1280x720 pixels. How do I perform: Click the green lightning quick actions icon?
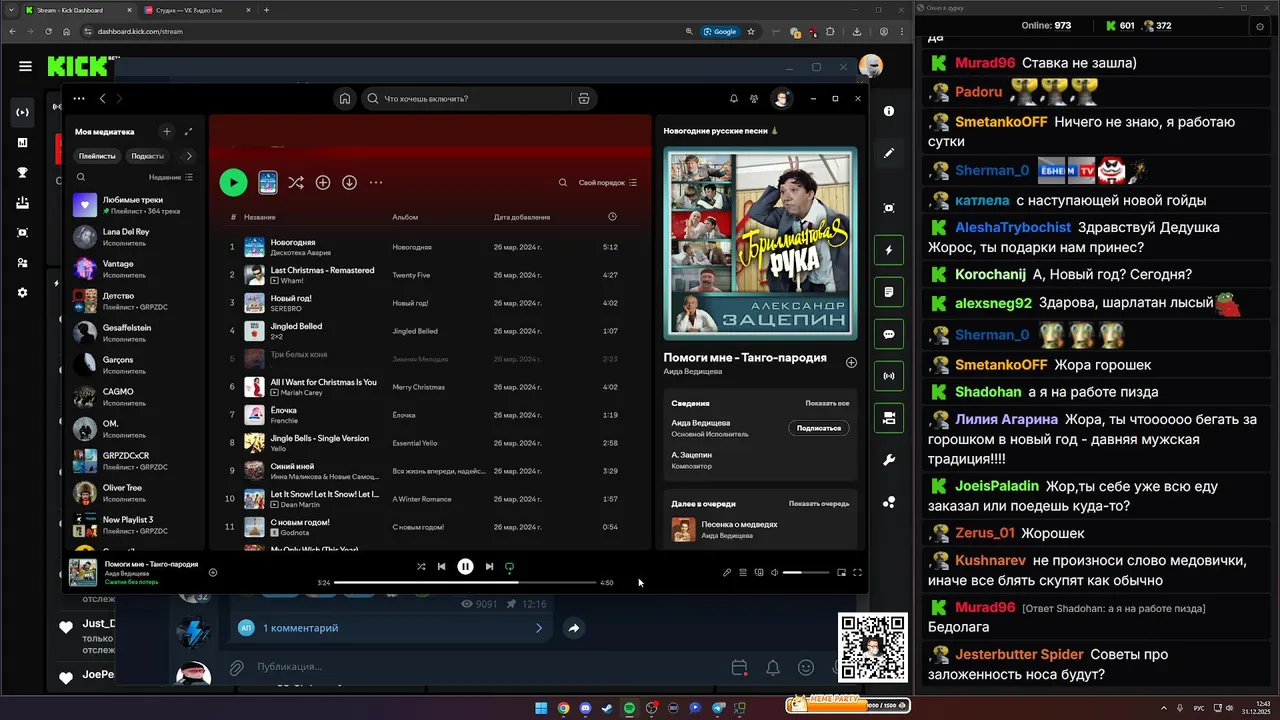(x=889, y=250)
